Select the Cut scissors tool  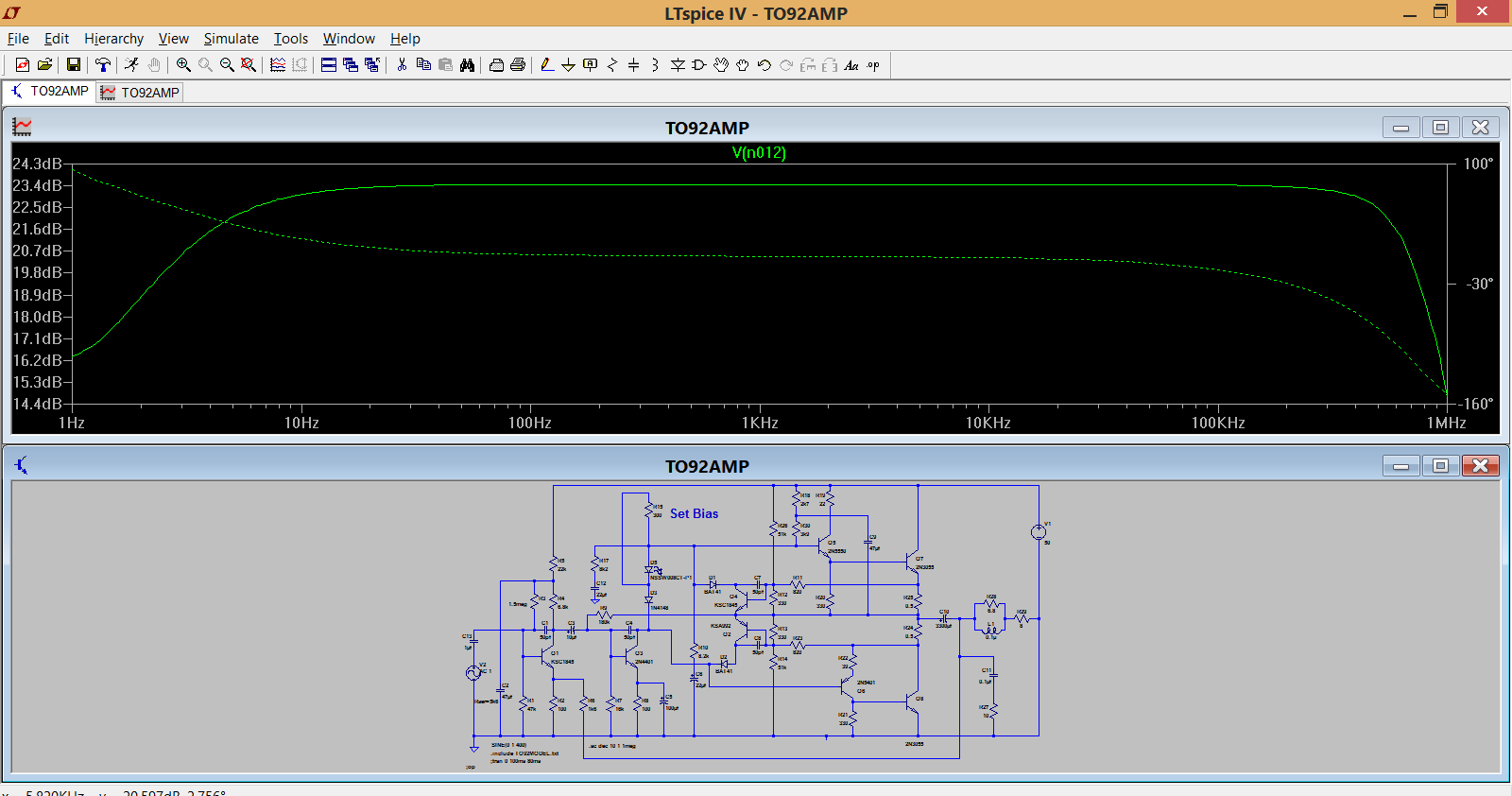click(x=402, y=65)
